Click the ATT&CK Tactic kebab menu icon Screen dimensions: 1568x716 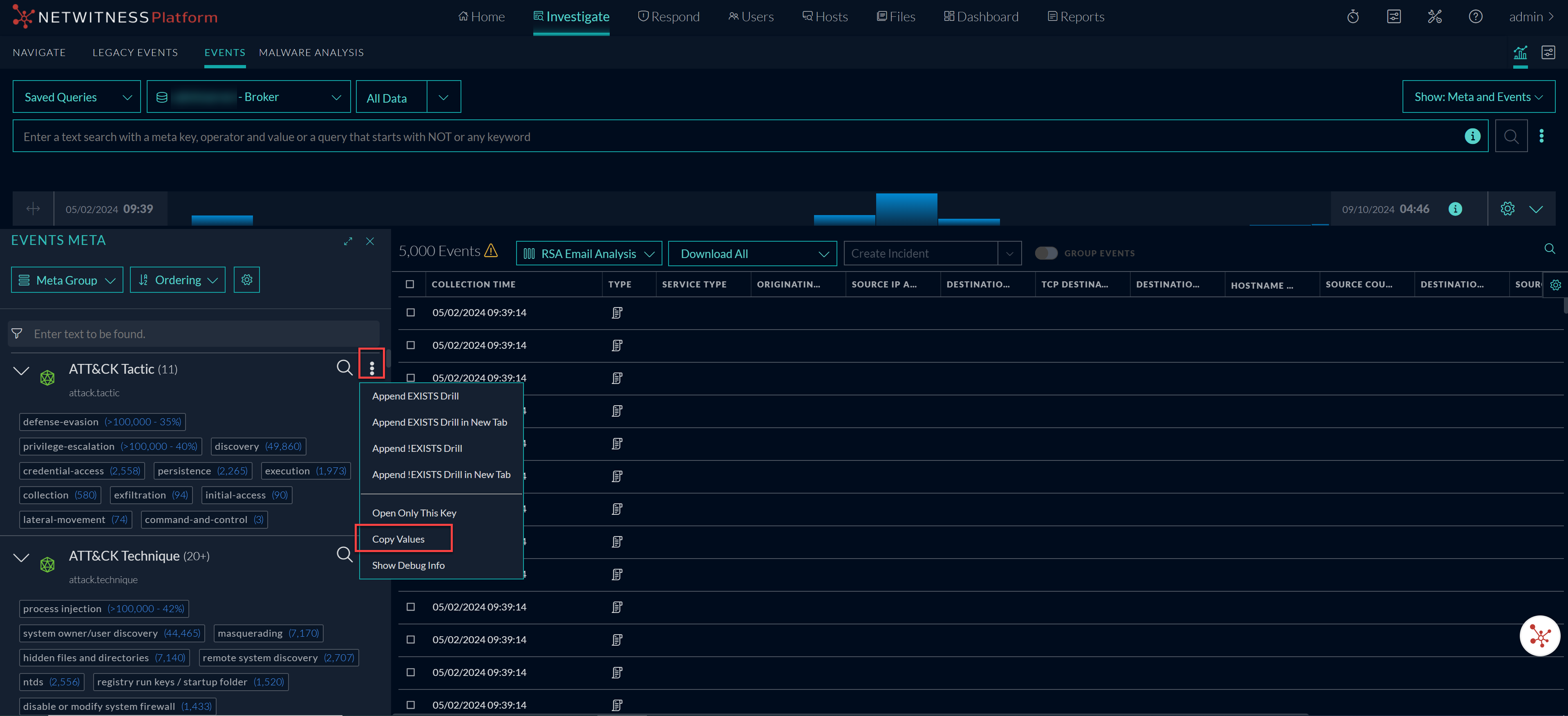pos(371,368)
